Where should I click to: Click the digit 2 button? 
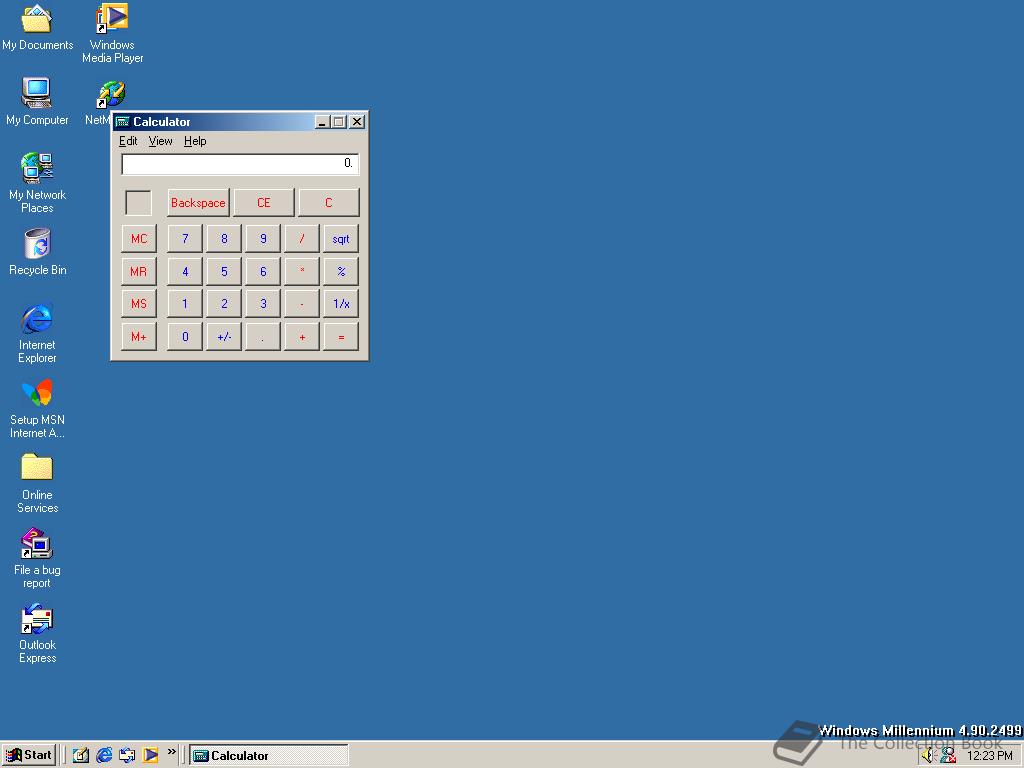[224, 304]
